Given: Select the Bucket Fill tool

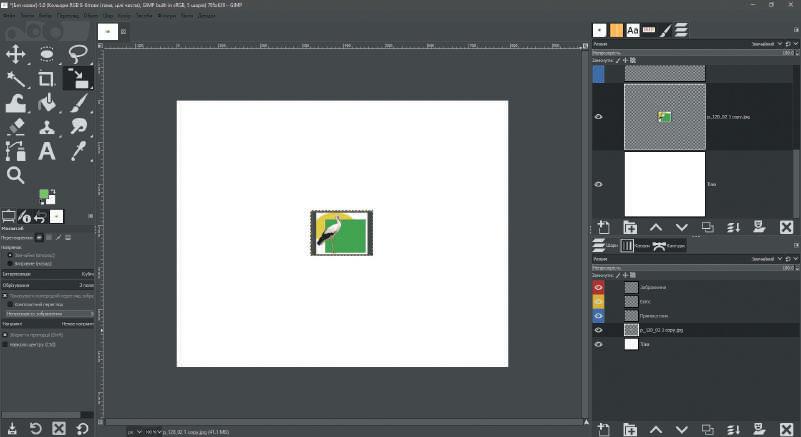Looking at the screenshot, I should [46, 103].
